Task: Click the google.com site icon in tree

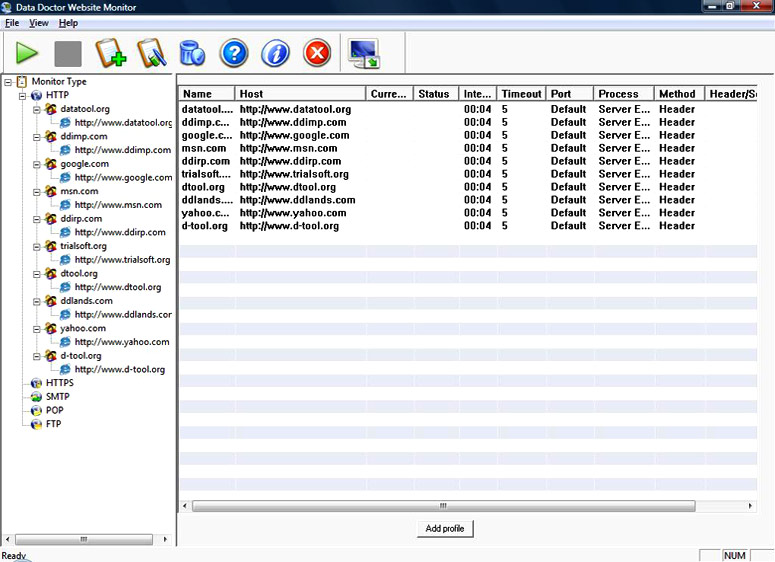Action: tap(51, 164)
